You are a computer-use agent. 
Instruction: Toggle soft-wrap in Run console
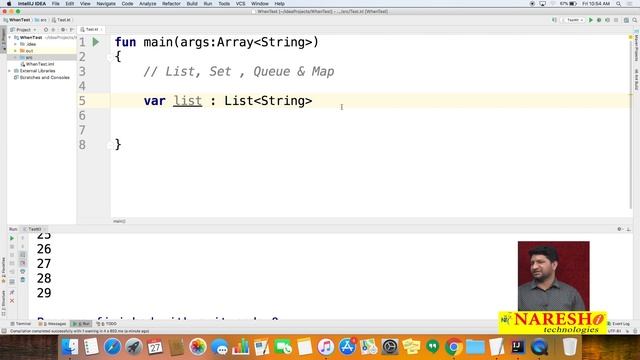(x=23, y=255)
